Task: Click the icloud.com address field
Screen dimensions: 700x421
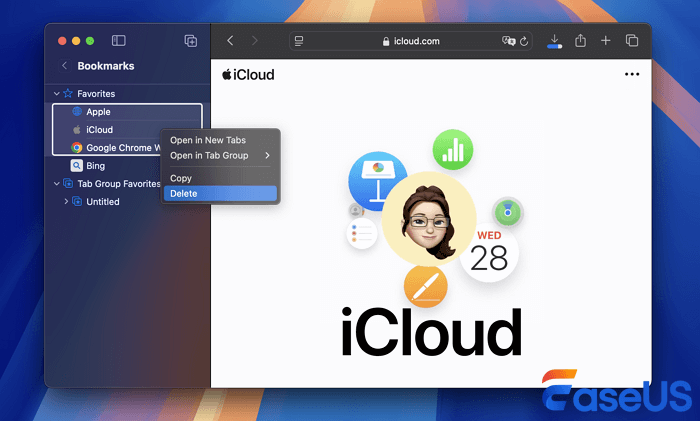Action: 410,41
